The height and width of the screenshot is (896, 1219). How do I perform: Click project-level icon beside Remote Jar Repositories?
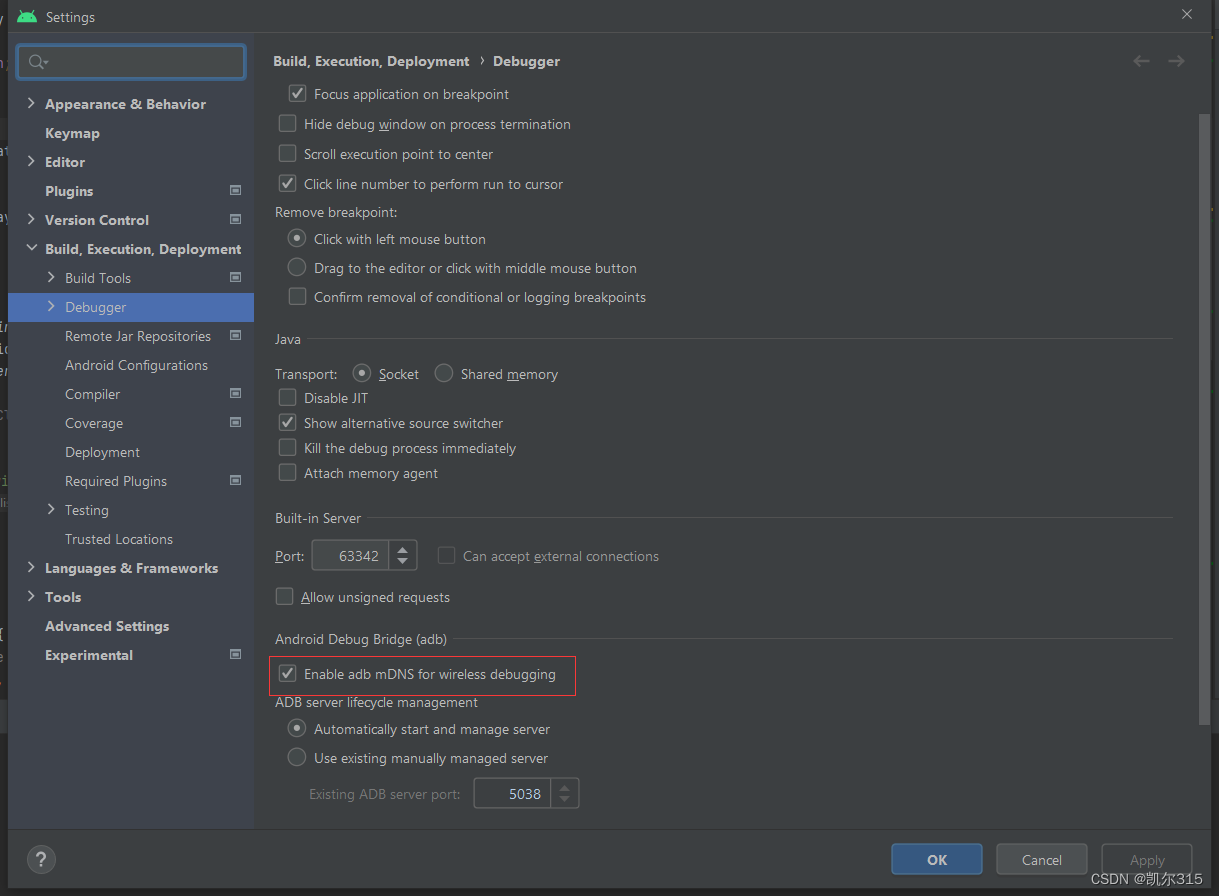tap(236, 335)
